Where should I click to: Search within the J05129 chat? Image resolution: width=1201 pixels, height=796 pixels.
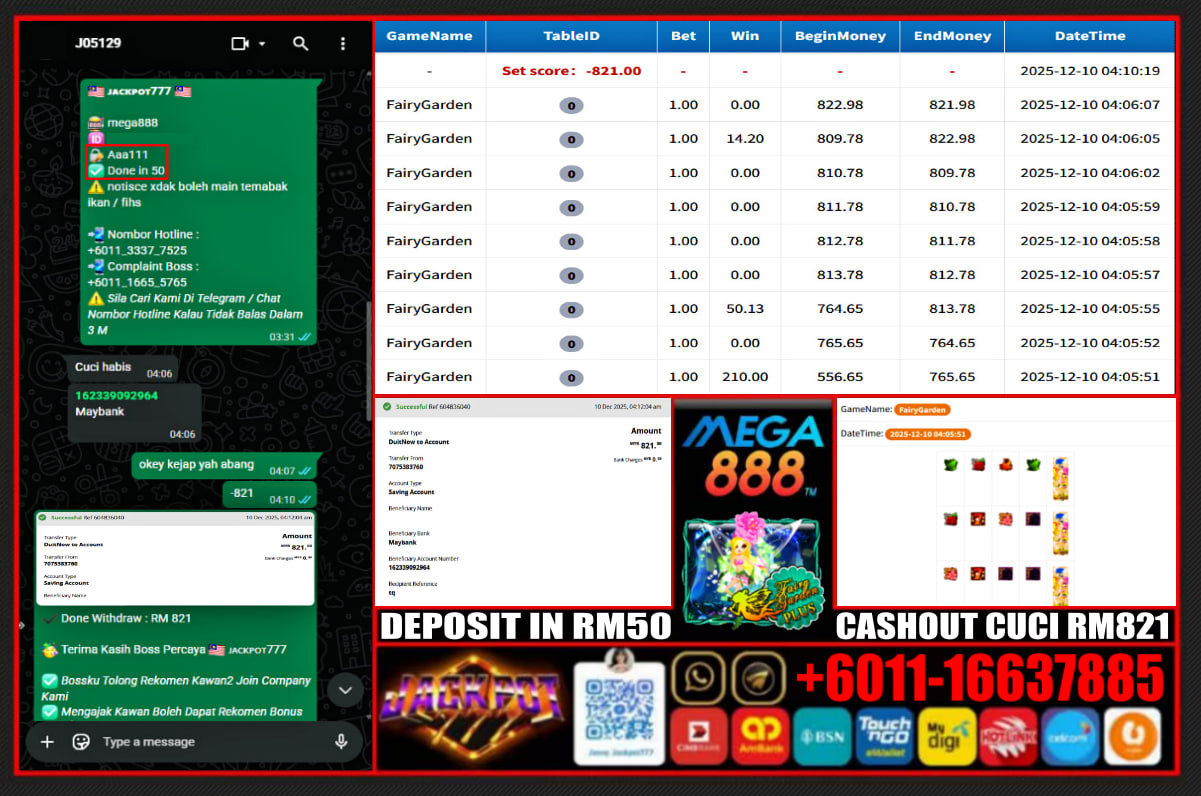[300, 44]
